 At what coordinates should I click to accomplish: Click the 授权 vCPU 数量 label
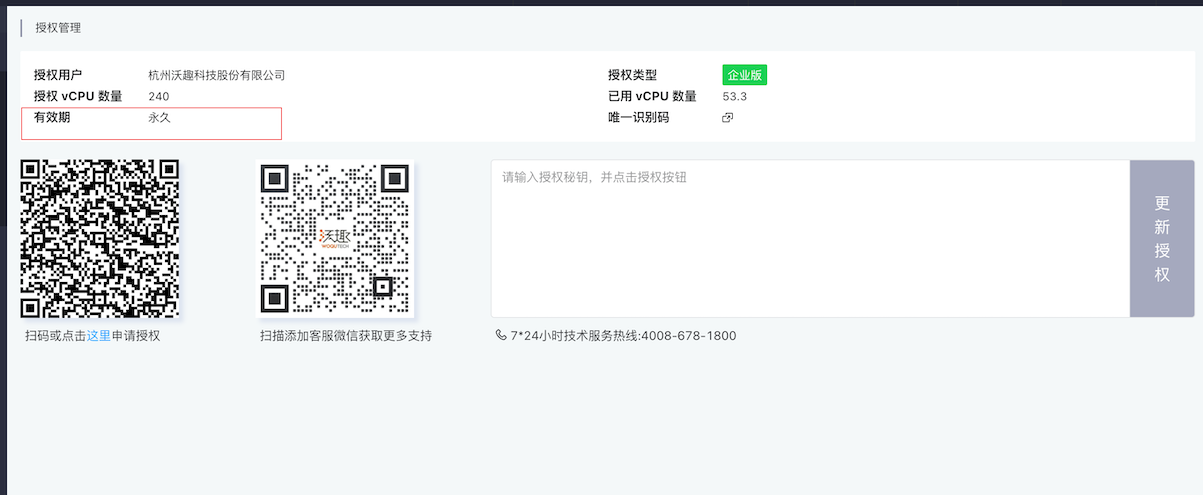pyautogui.click(x=78, y=96)
